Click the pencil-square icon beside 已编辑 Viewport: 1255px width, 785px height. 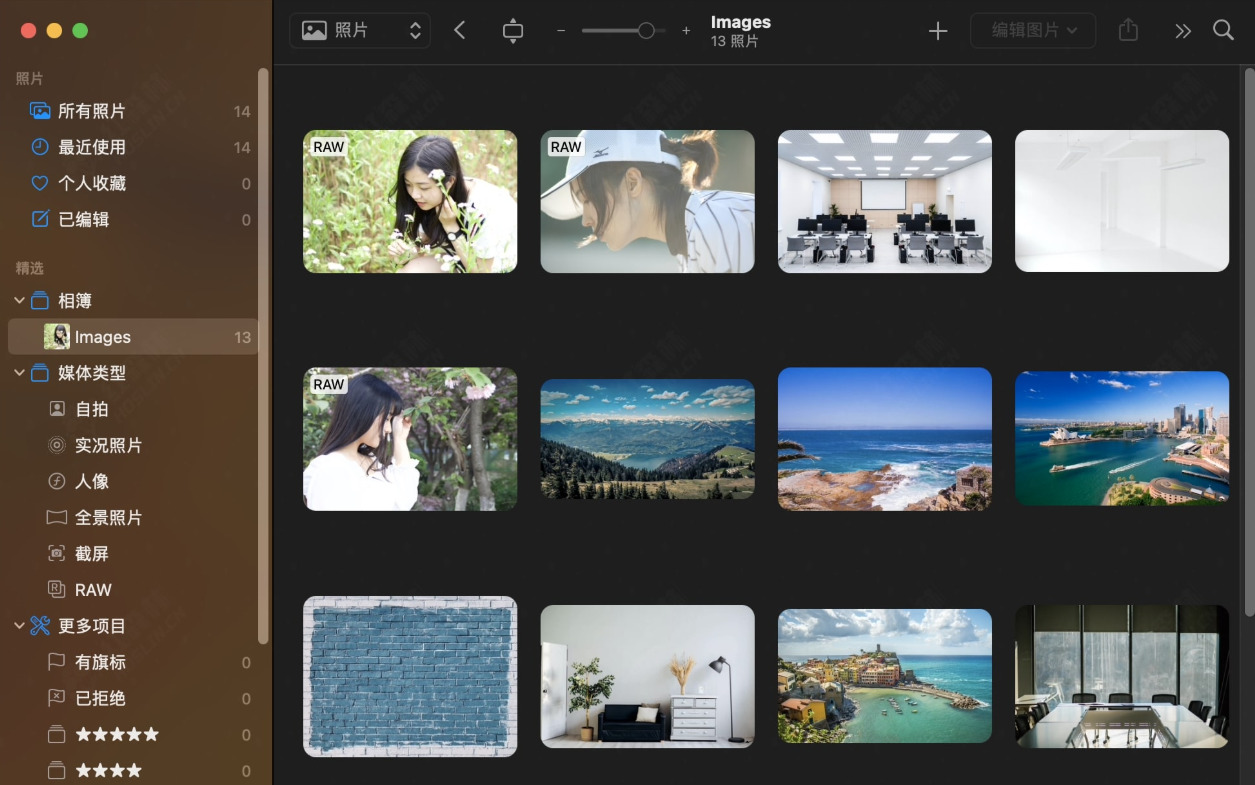point(40,219)
